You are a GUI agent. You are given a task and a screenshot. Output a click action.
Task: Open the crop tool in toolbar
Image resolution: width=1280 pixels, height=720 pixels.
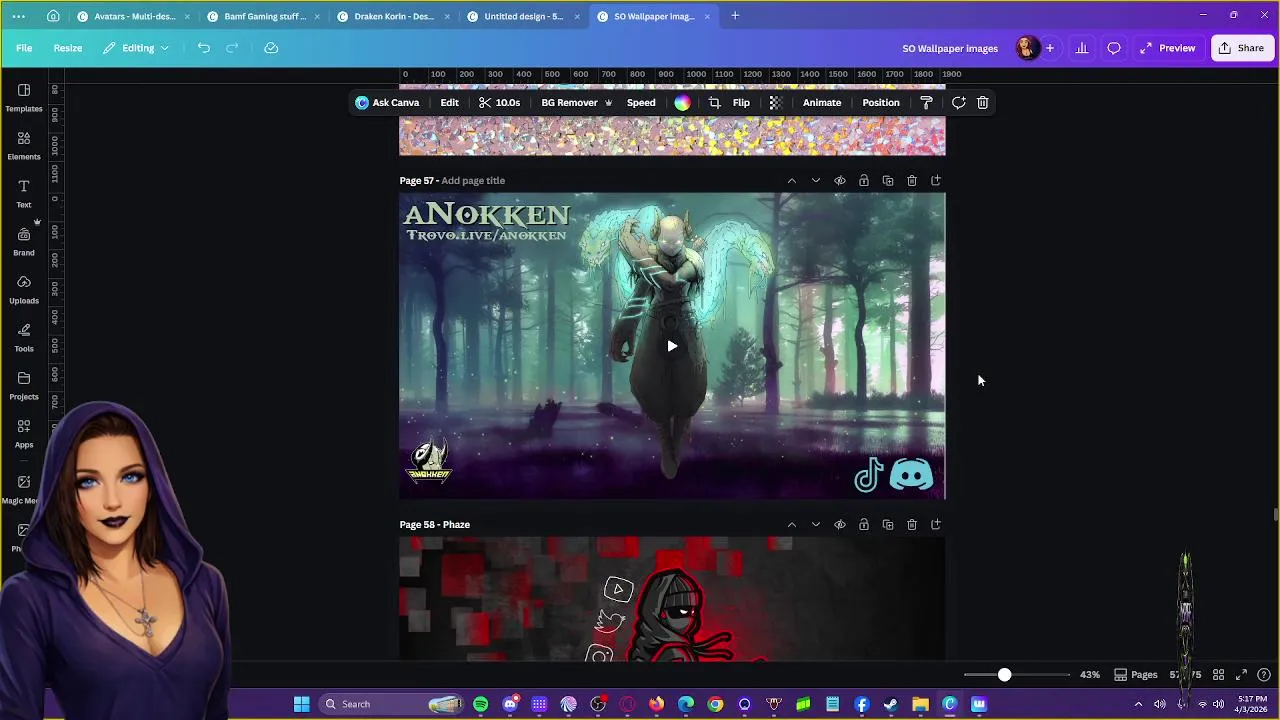pos(714,103)
